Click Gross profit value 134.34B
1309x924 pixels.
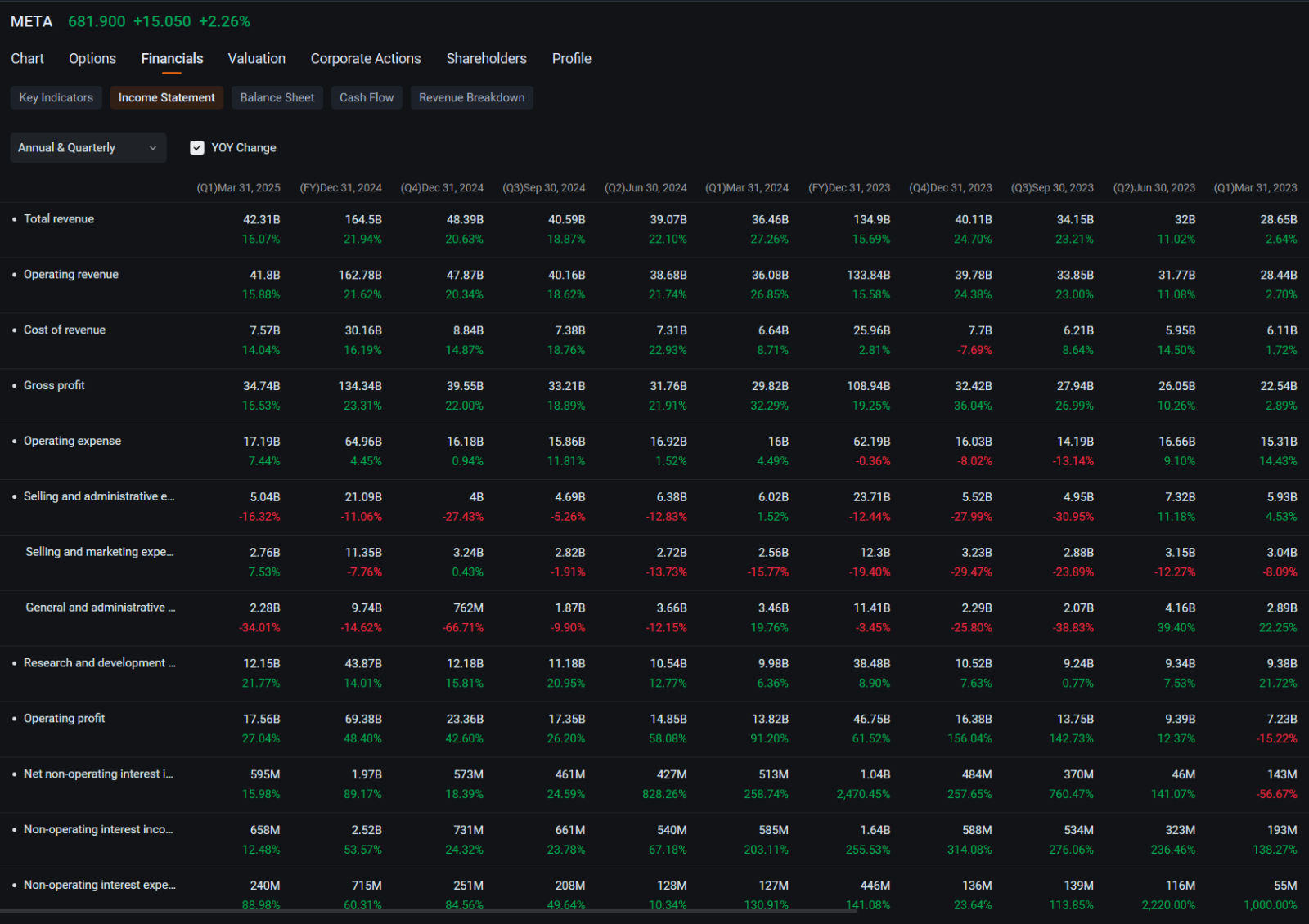360,386
